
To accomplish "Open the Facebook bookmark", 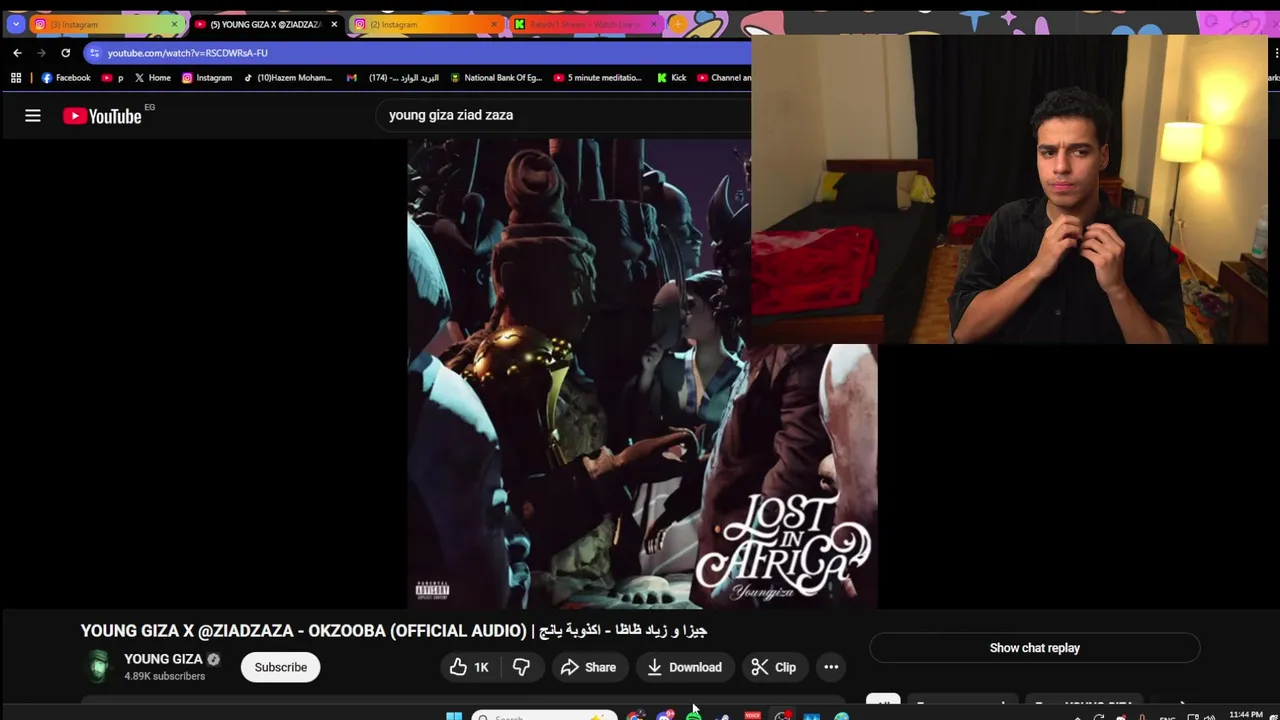I will pyautogui.click(x=66, y=78).
